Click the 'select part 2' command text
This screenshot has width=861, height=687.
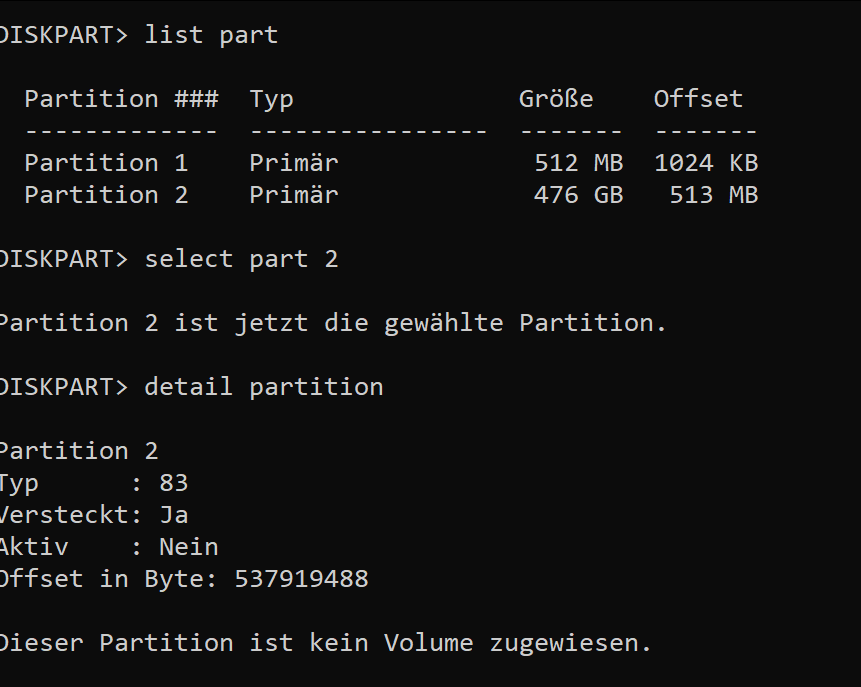click(x=241, y=259)
